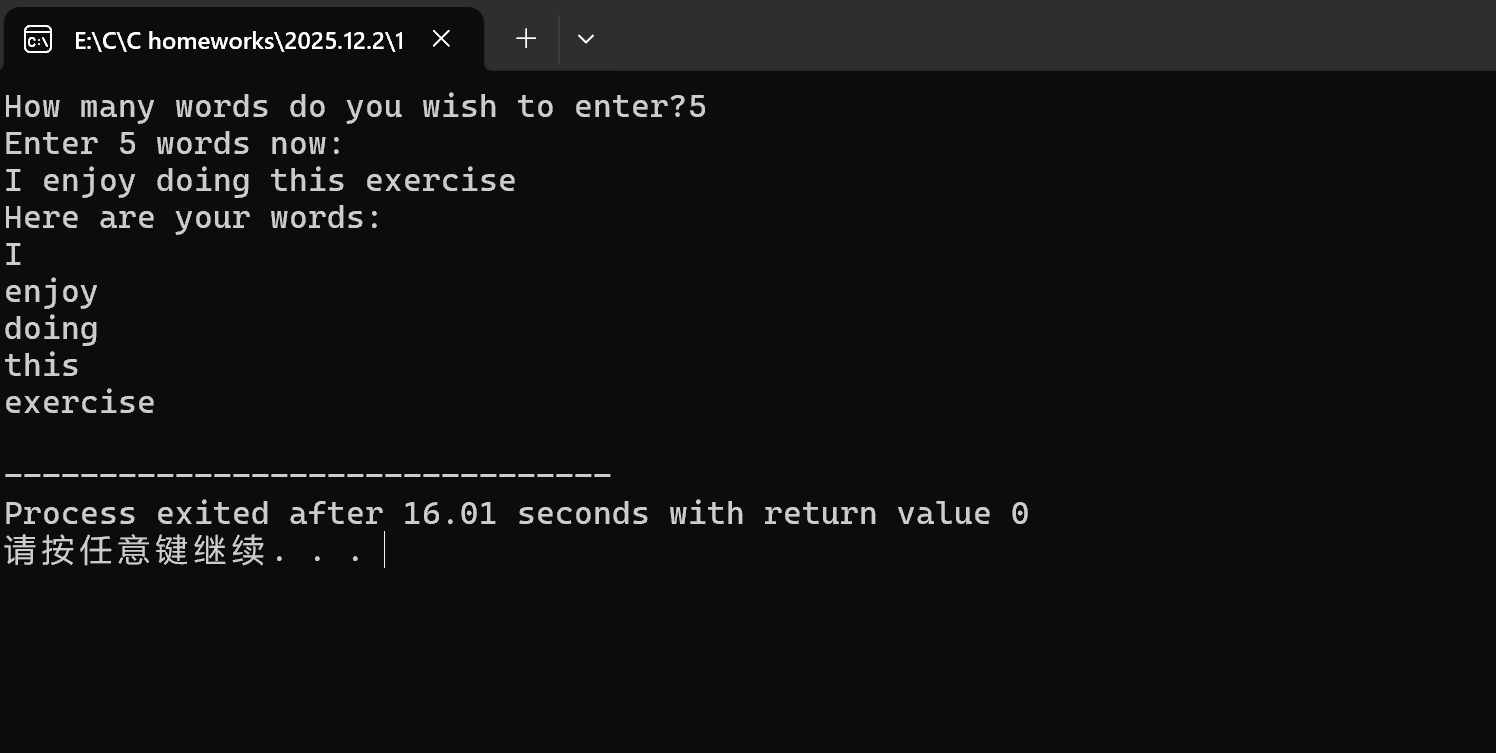Click the "Enter 5 words now:" line
Image resolution: width=1496 pixels, height=753 pixels.
[174, 144]
